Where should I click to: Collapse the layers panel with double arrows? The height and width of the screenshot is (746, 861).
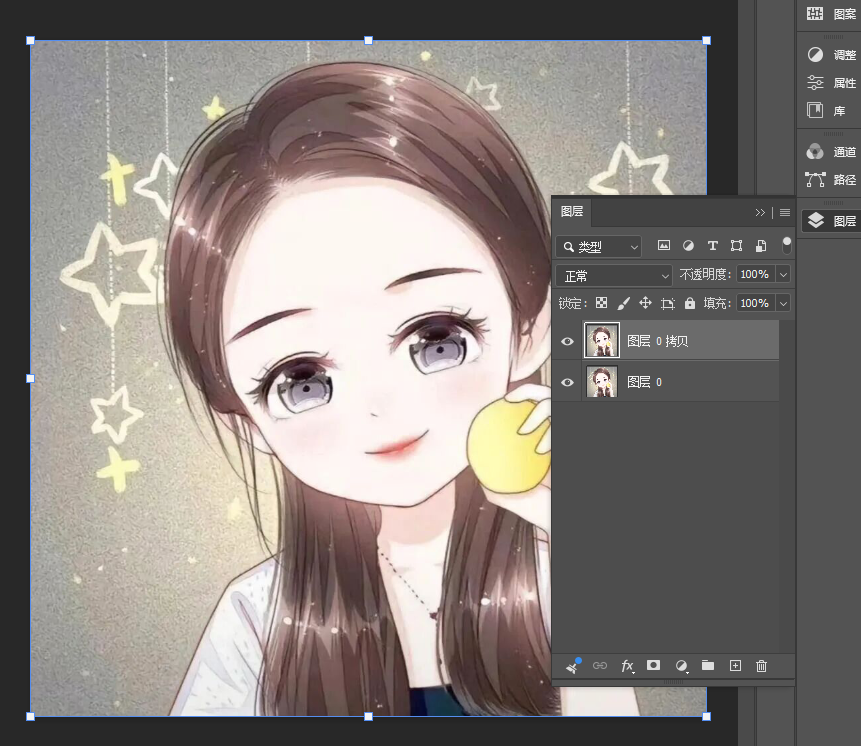760,212
